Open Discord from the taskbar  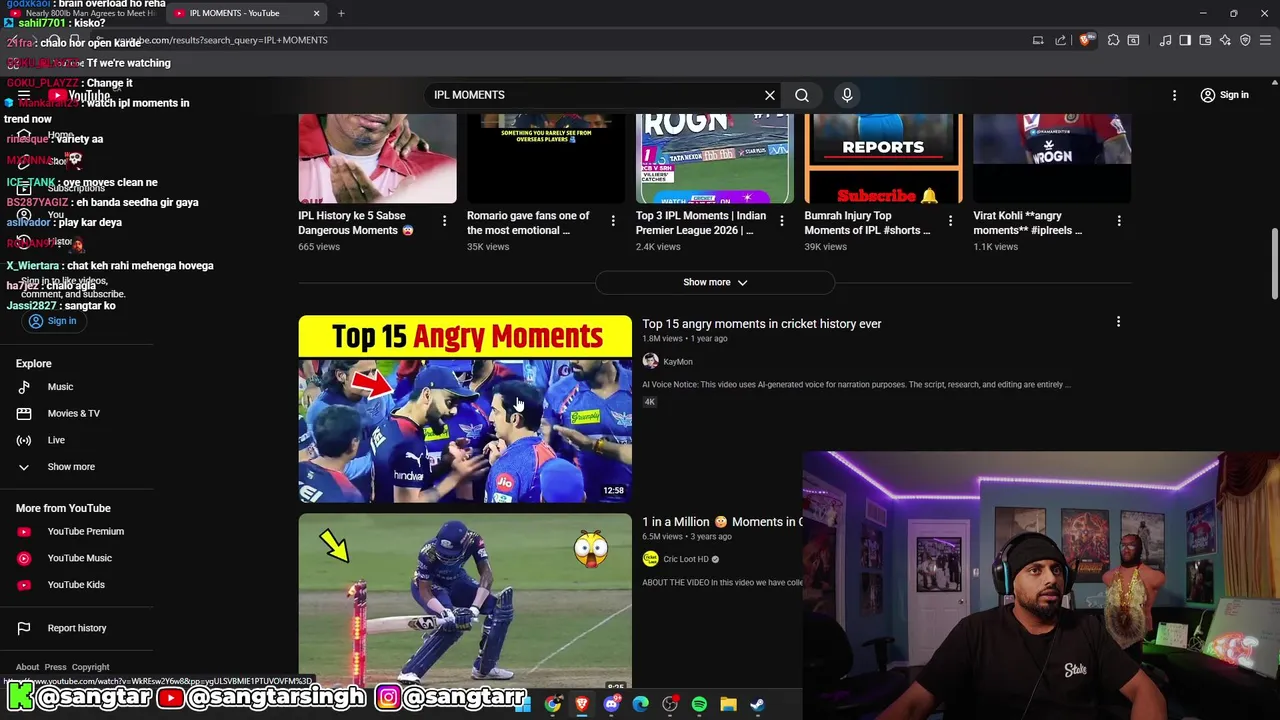pyautogui.click(x=611, y=704)
